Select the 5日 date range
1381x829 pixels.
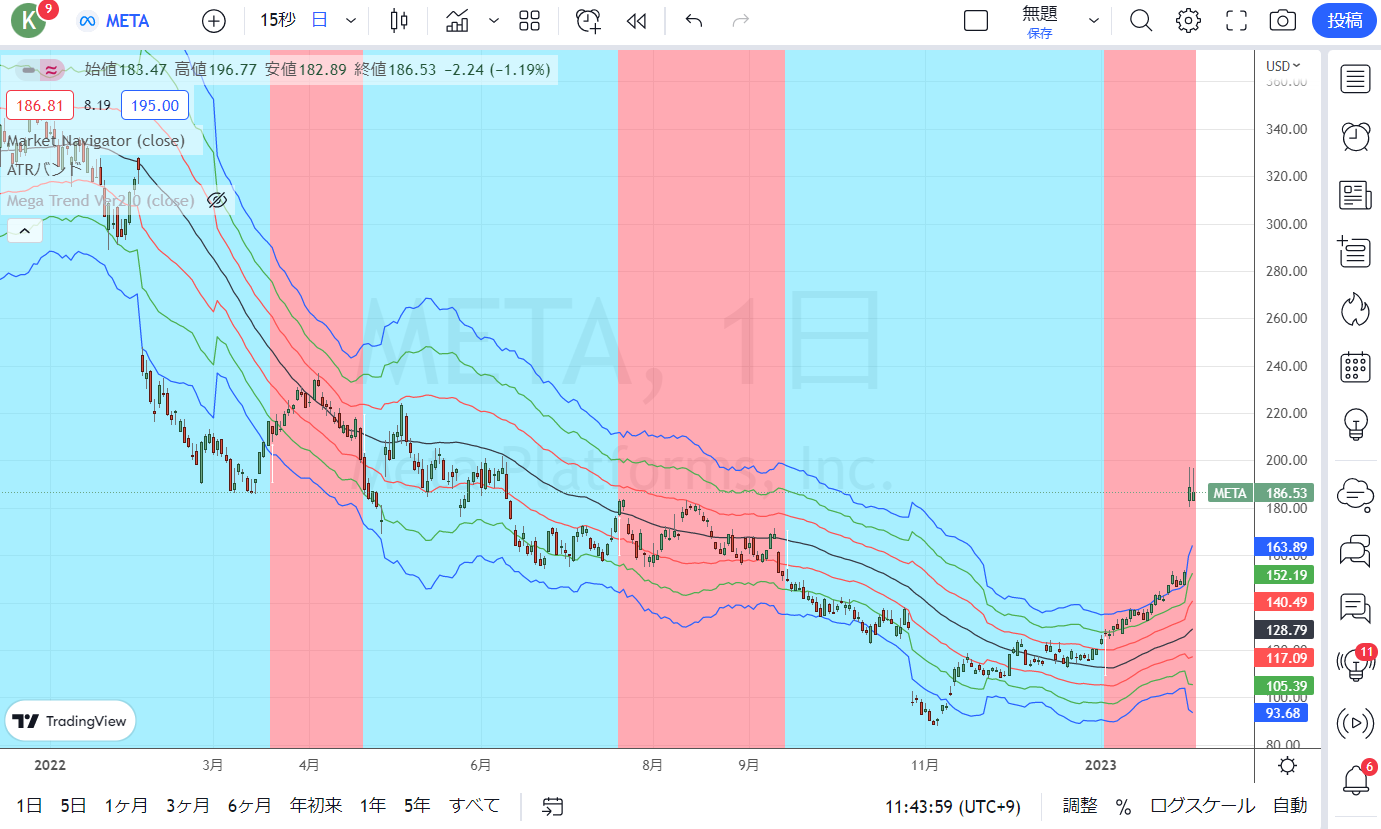[x=73, y=806]
